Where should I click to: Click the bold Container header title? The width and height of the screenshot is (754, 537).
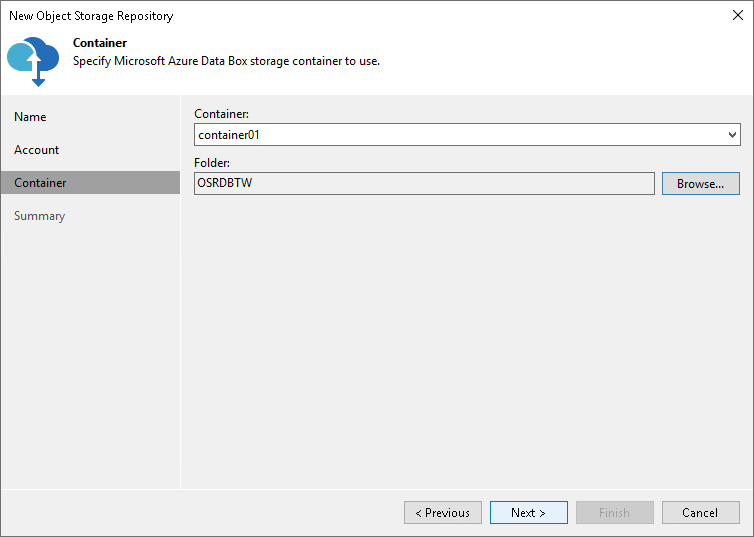click(100, 43)
